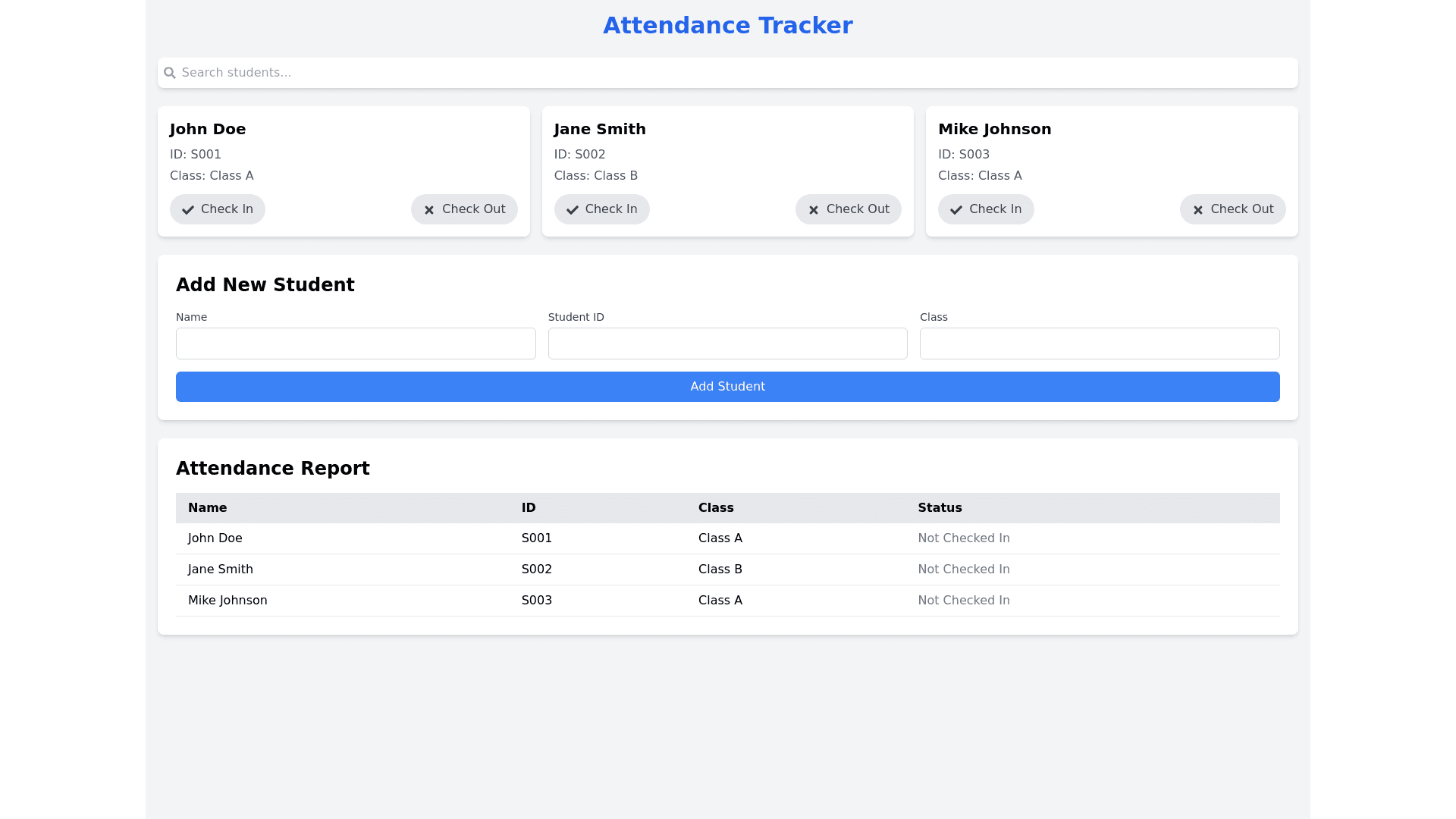Click the Status column header

coord(940,508)
